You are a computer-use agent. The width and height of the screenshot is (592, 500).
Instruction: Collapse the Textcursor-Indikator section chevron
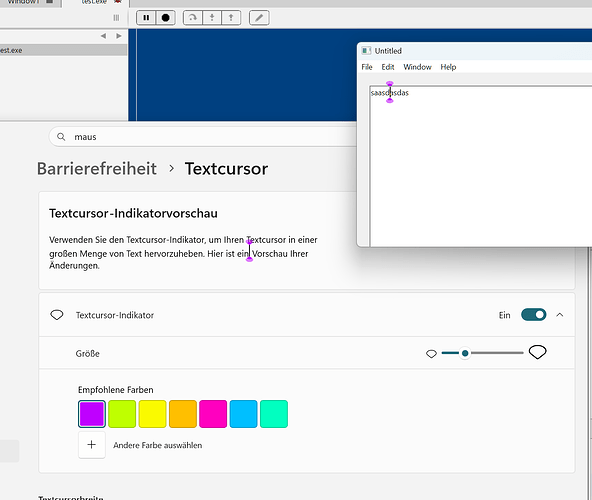(x=560, y=315)
